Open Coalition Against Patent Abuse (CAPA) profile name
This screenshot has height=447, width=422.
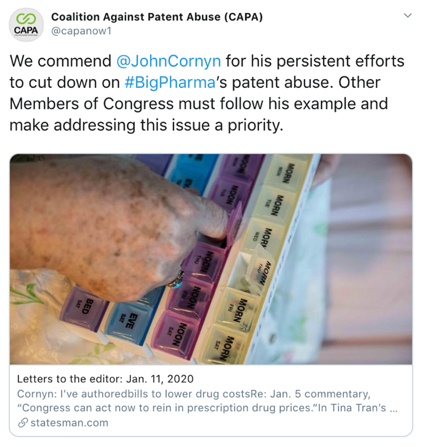(157, 17)
